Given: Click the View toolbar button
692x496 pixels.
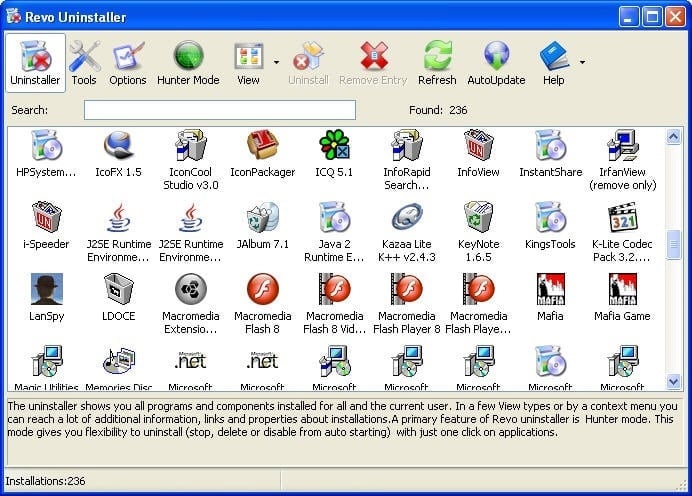Looking at the screenshot, I should tap(248, 63).
